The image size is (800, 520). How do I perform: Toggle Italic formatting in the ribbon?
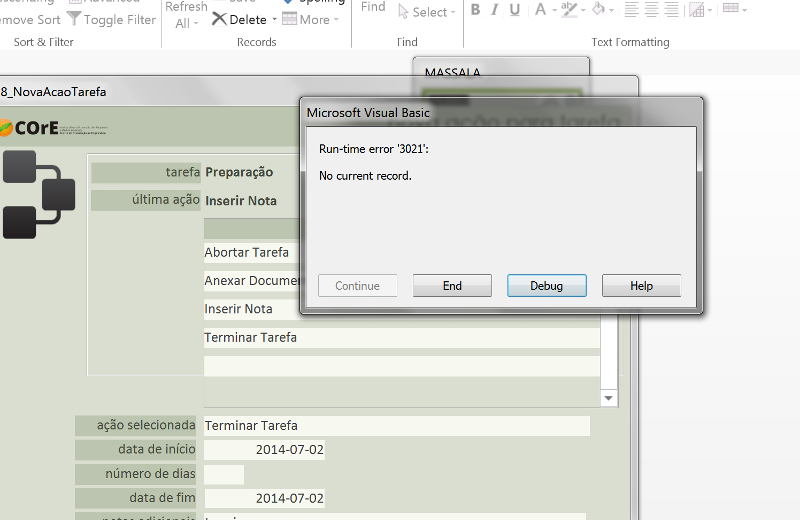pos(494,10)
